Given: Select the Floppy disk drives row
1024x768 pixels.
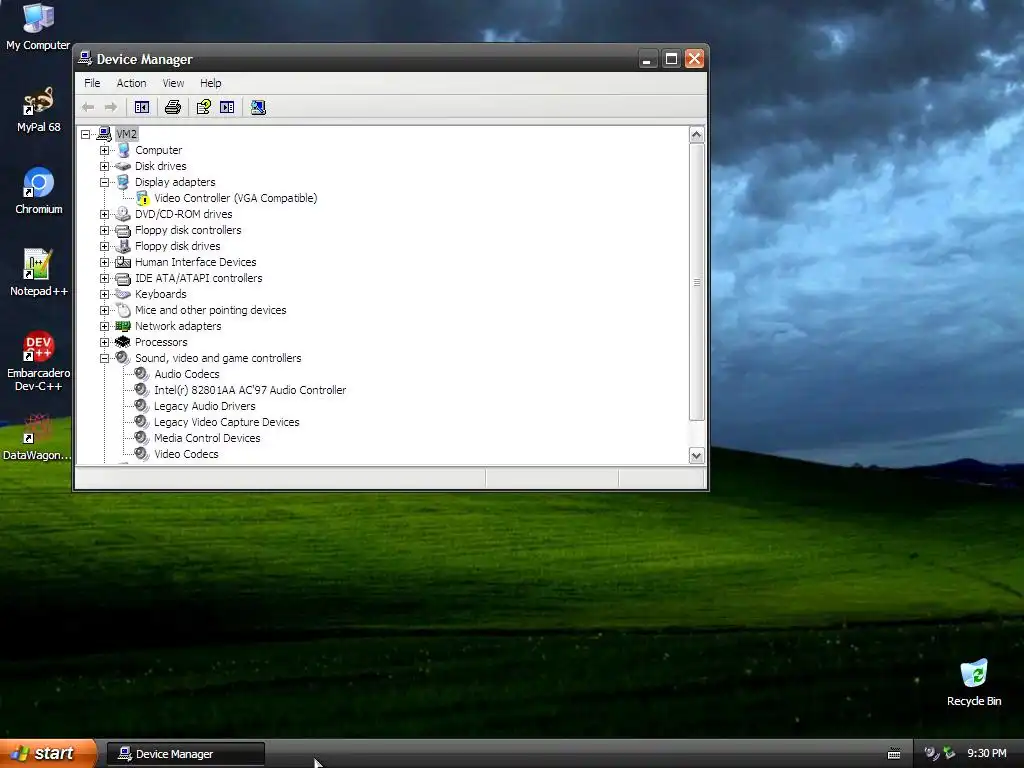Looking at the screenshot, I should (178, 246).
